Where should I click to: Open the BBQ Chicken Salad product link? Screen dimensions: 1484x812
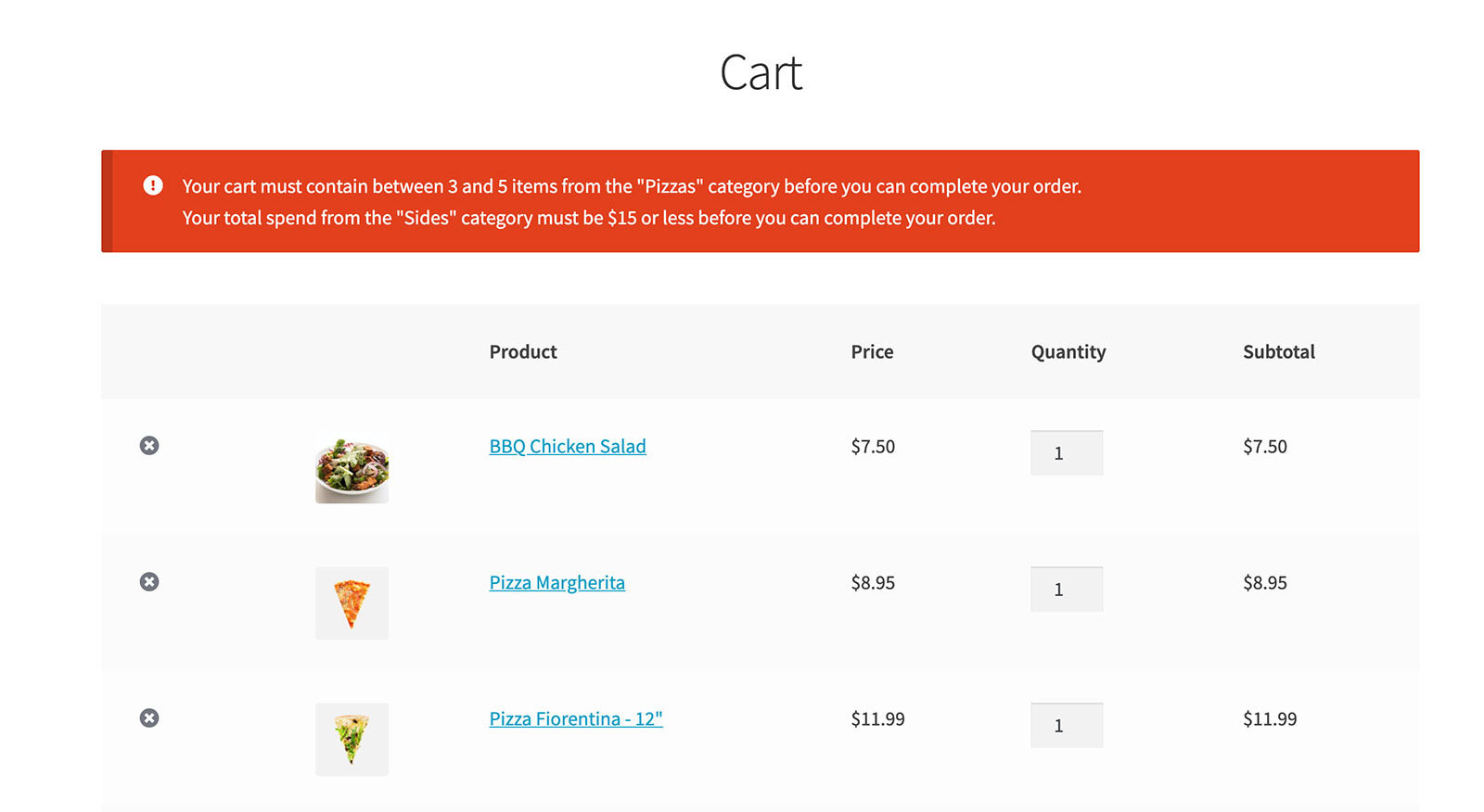[x=568, y=447]
